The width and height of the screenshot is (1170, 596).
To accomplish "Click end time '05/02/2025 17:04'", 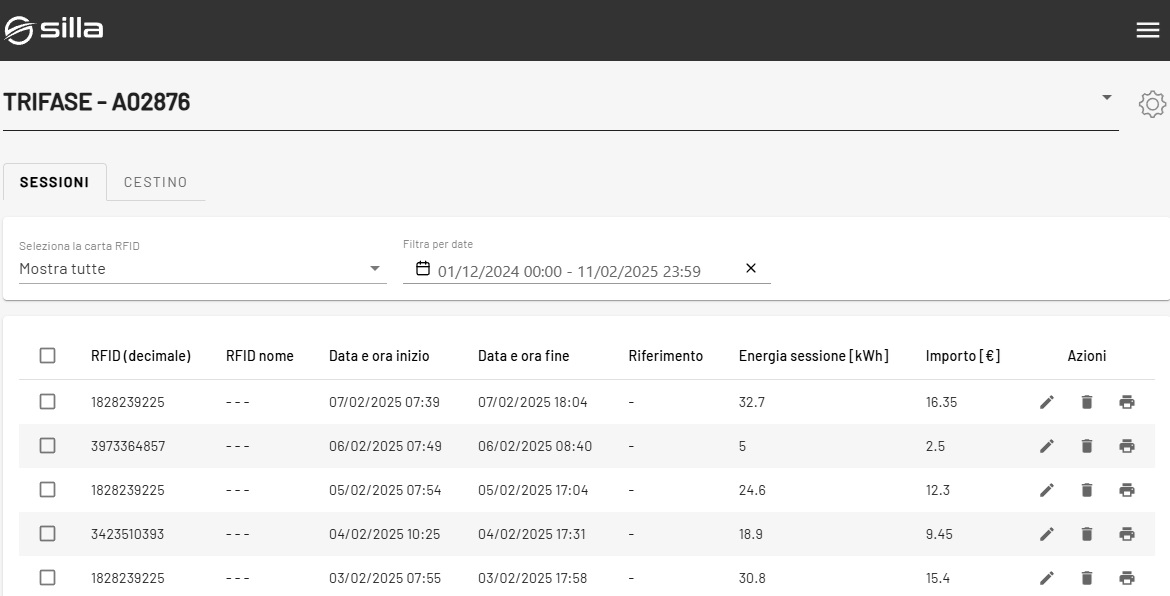I will pos(534,490).
